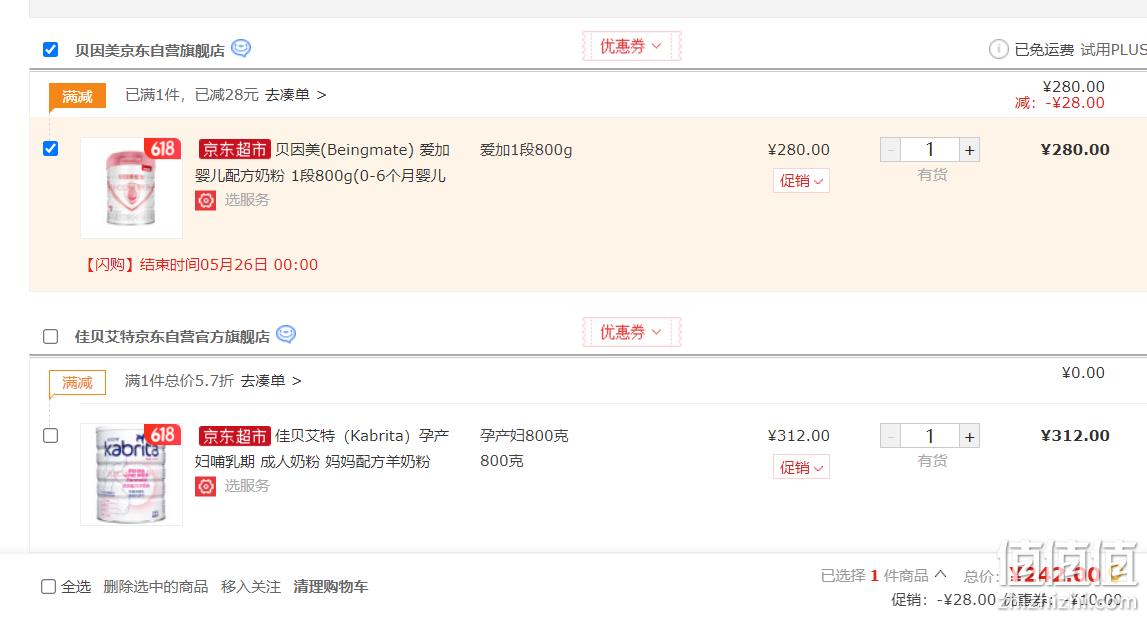Image resolution: width=1147 pixels, height=619 pixels.
Task: Open 佳贝艾特 (Kabrita) 孕产 product title
Action: 323,449
